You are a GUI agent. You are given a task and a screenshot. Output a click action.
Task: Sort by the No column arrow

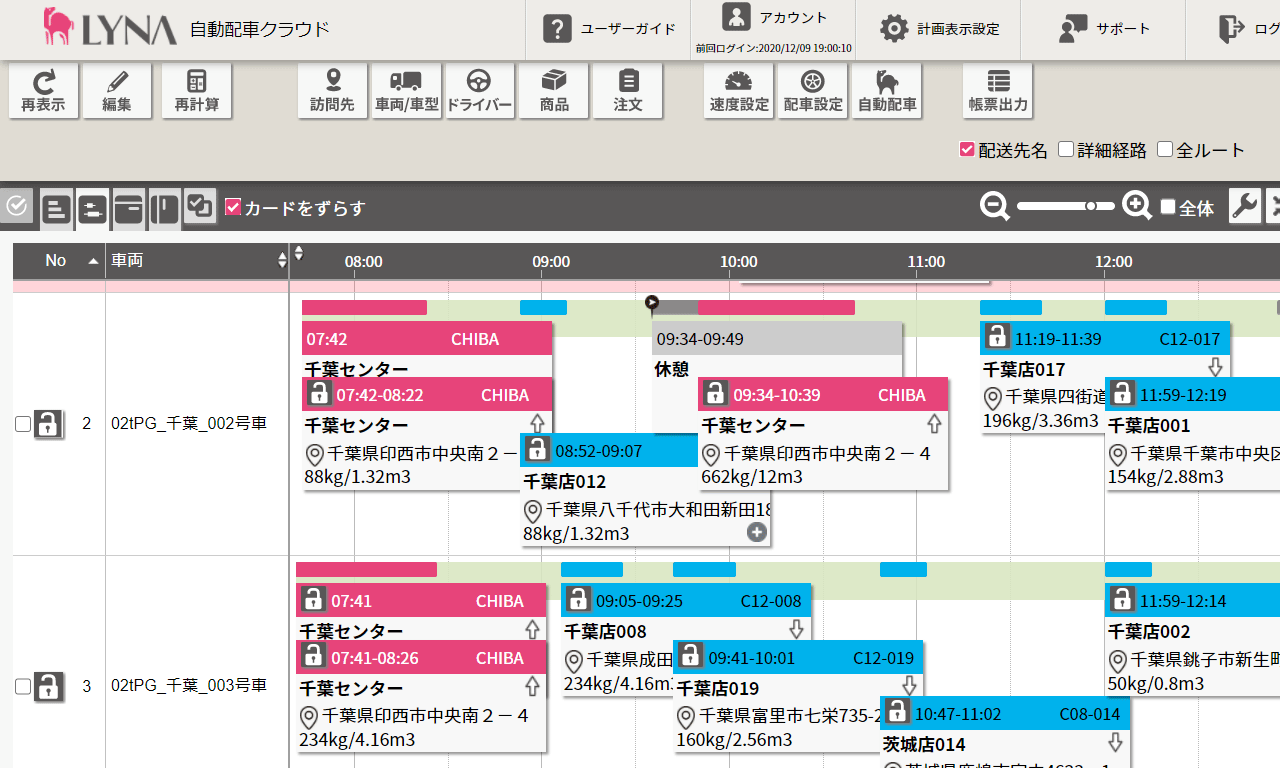(93, 261)
